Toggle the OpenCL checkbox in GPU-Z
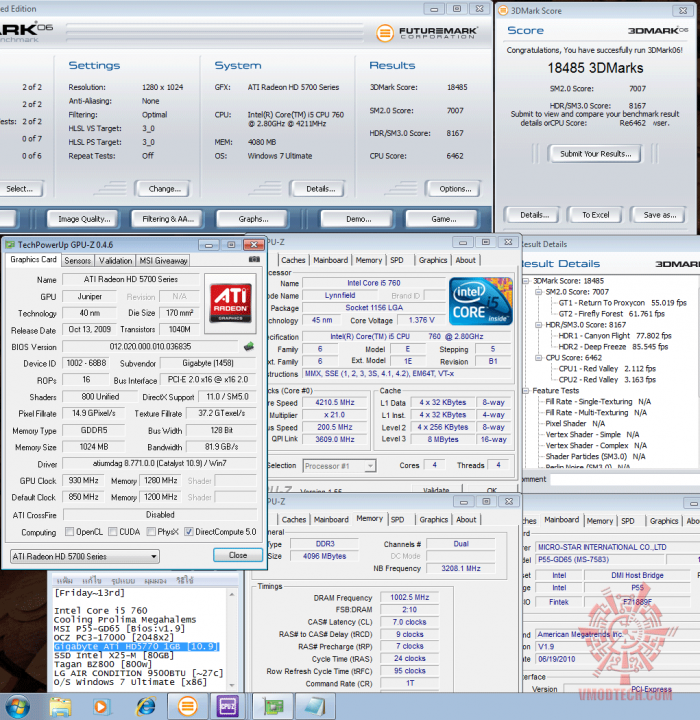Screen dimensions: 700x720 69,531
